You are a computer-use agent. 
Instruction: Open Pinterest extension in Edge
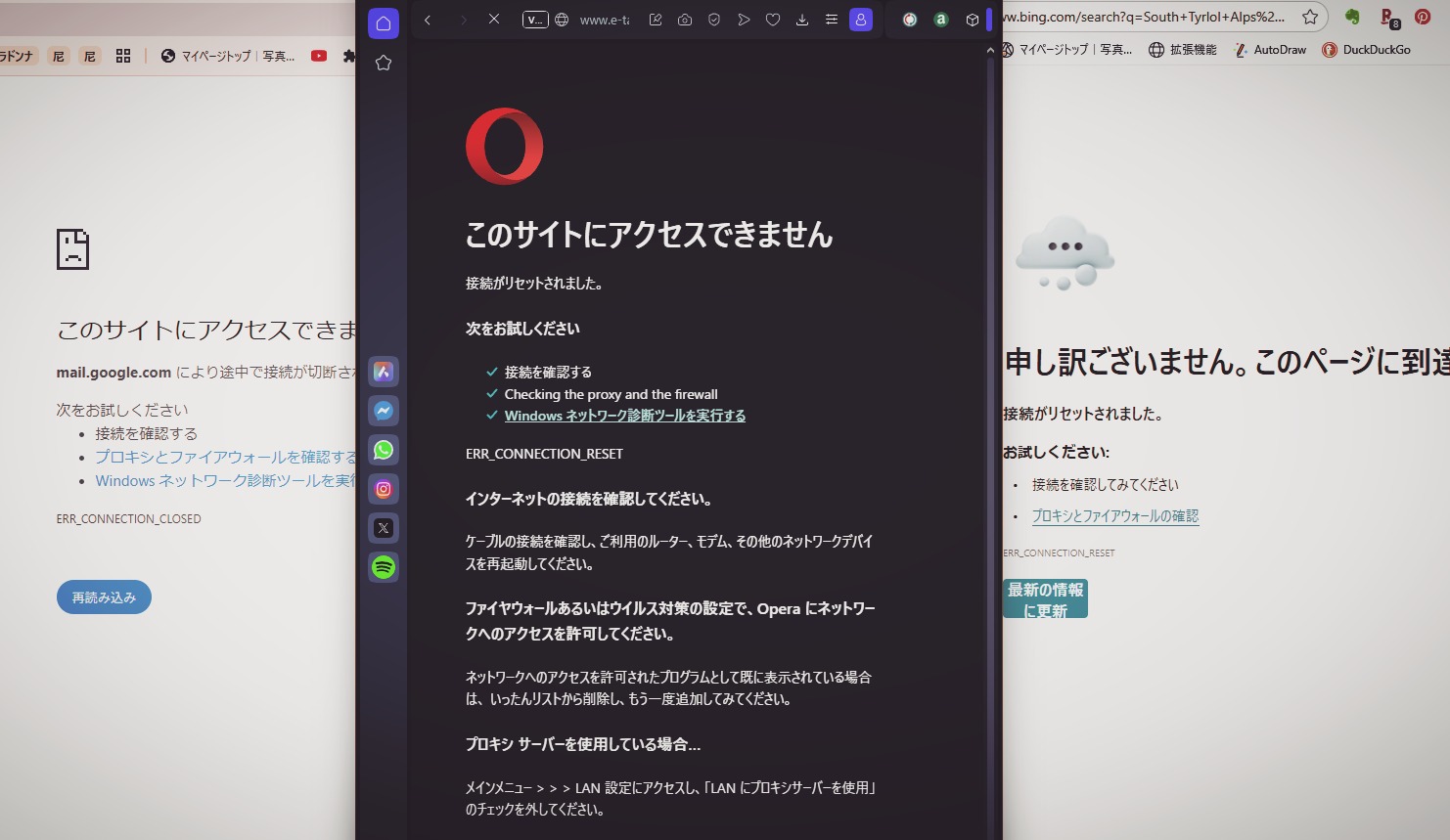point(1423,17)
